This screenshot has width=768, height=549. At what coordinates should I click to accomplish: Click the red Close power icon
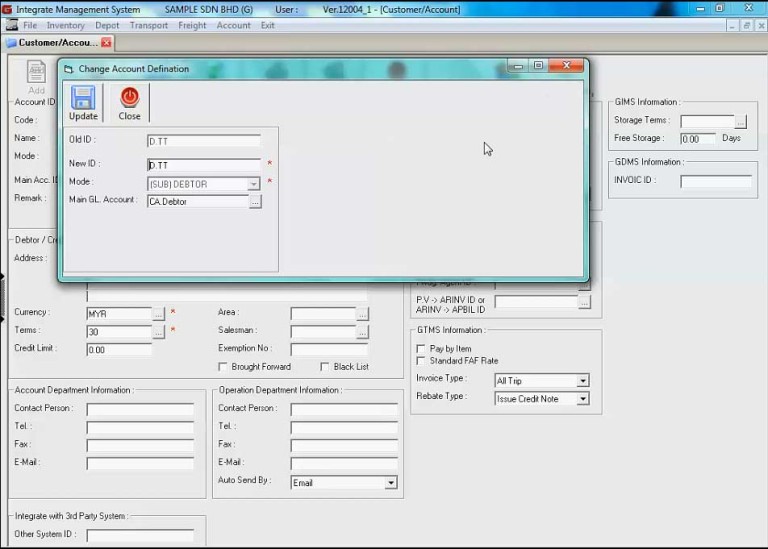[129, 97]
